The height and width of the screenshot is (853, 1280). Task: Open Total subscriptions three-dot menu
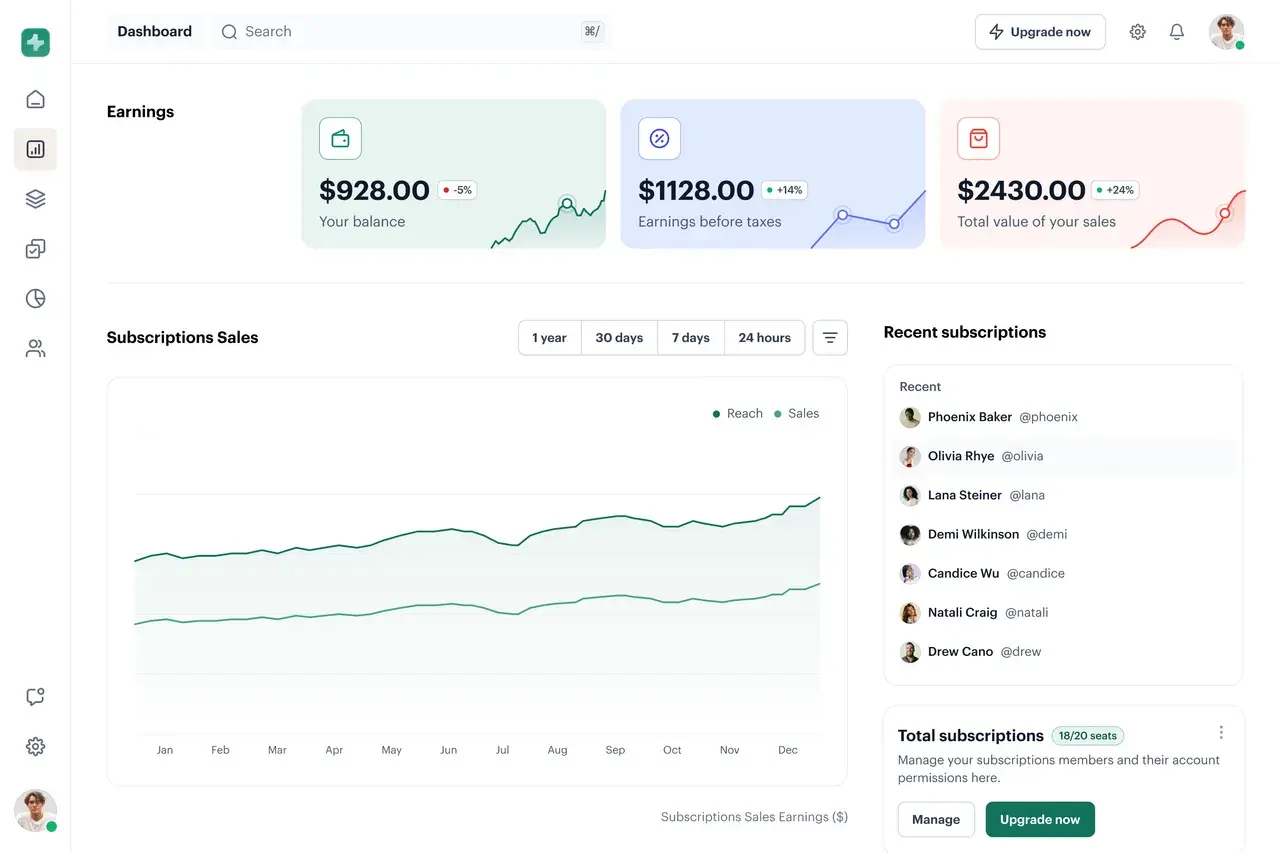(1221, 733)
